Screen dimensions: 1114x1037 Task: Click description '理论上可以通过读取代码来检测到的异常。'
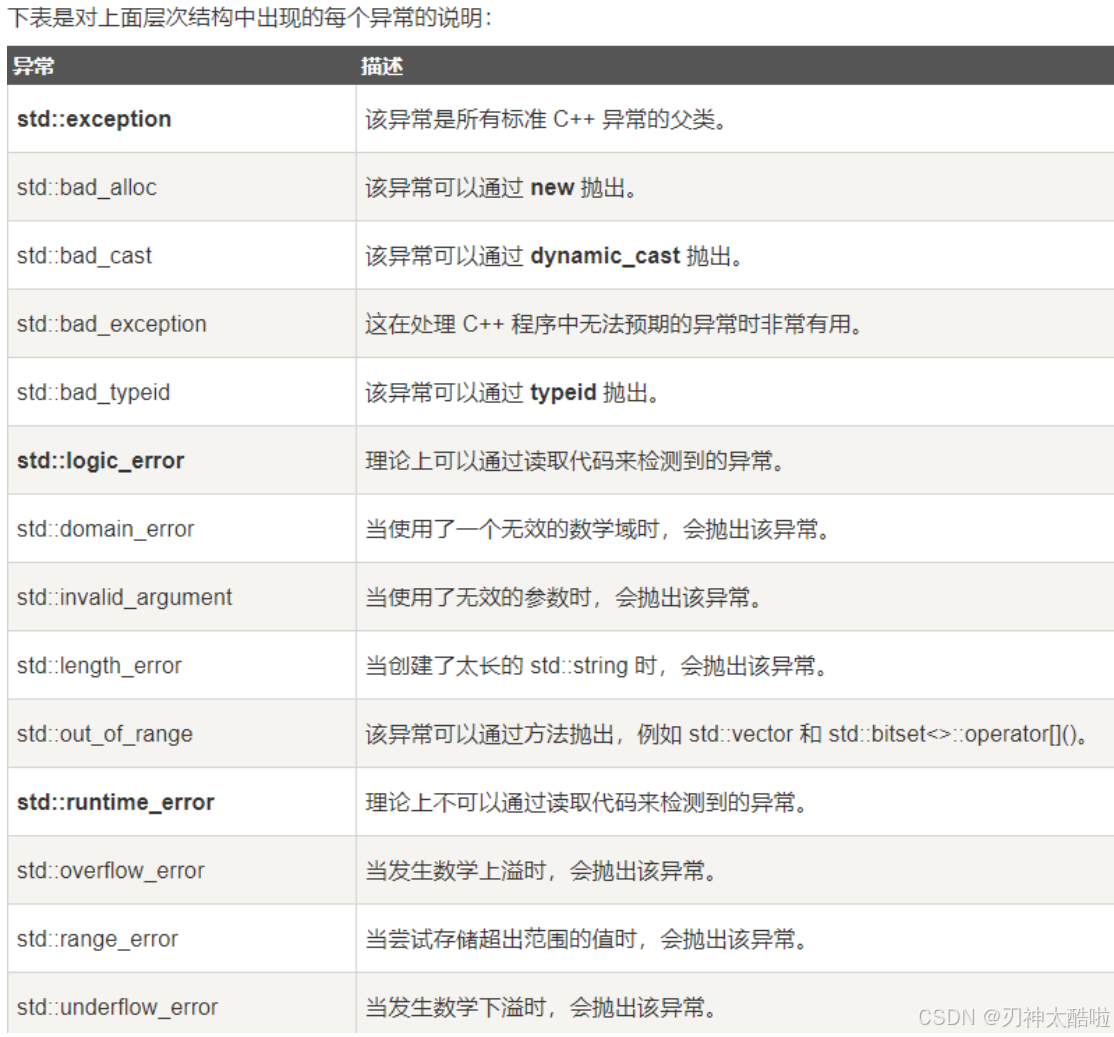pos(575,461)
